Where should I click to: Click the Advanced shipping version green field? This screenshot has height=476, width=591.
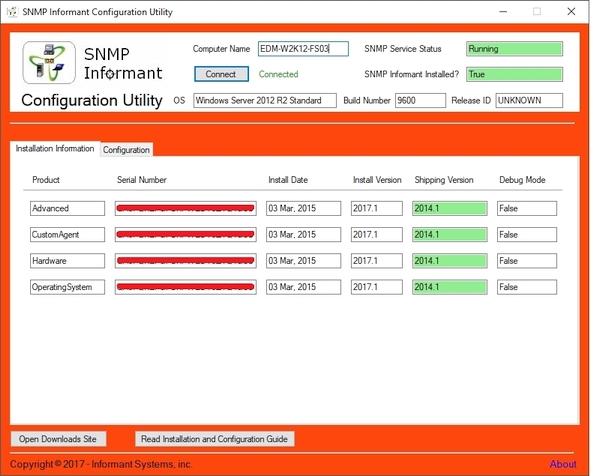click(450, 208)
